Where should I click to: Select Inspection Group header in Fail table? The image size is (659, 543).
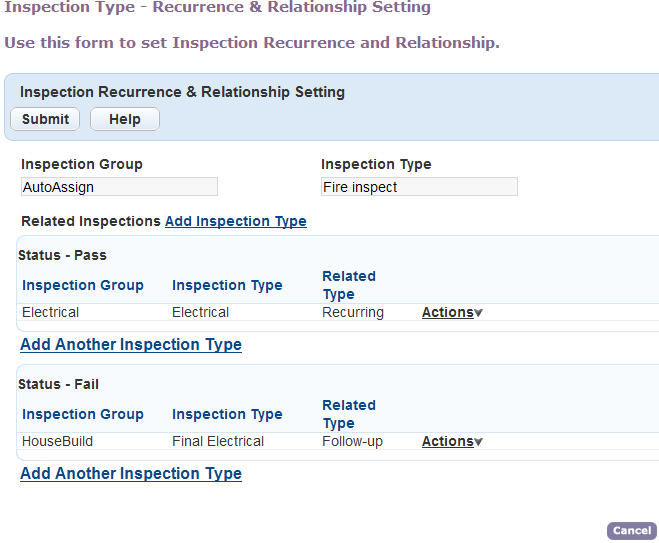[83, 414]
